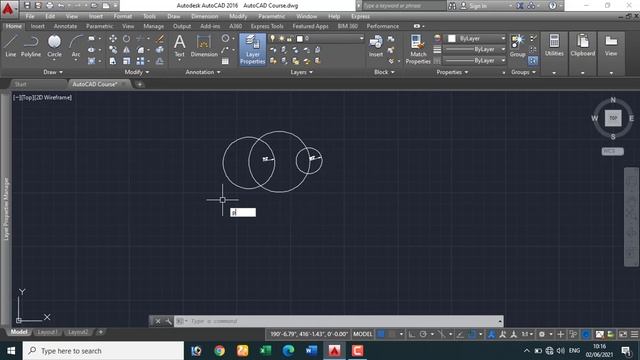Viewport: 640px width, 360px height.
Task: Expand the Groups panel
Action: (x=523, y=72)
